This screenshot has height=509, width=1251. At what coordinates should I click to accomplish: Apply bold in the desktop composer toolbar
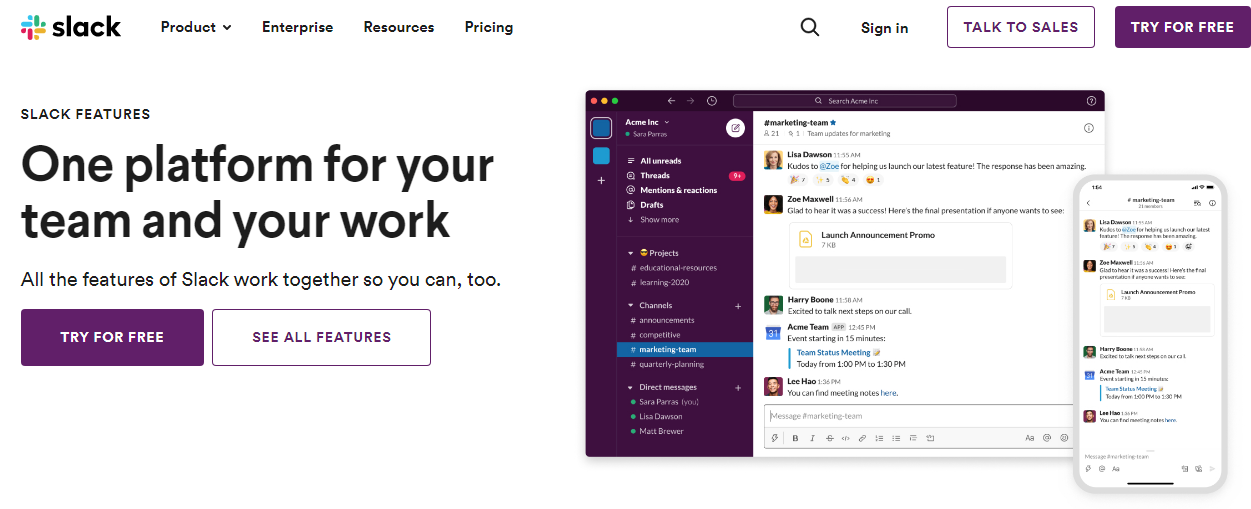point(795,438)
